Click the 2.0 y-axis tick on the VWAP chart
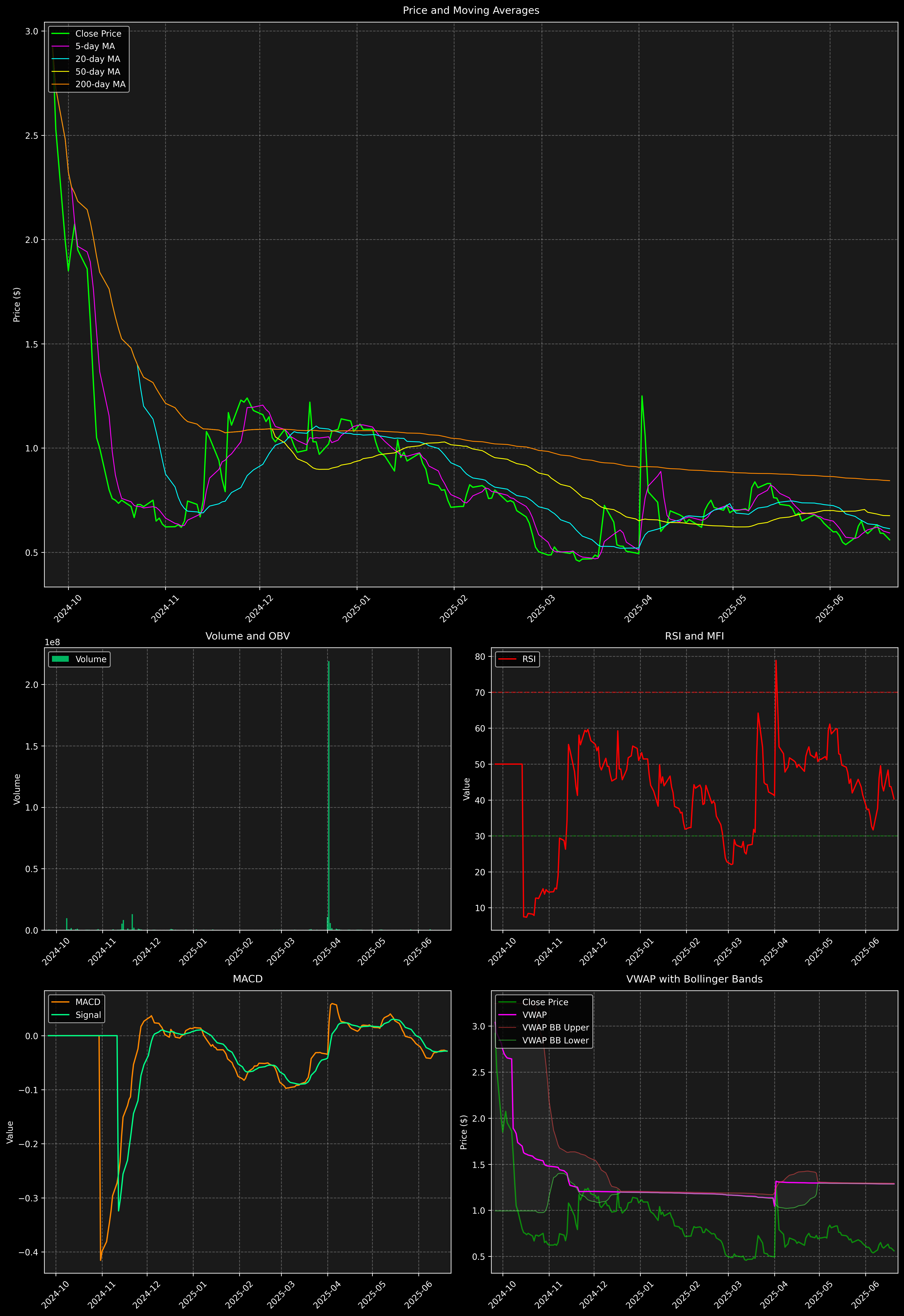 [x=479, y=1118]
